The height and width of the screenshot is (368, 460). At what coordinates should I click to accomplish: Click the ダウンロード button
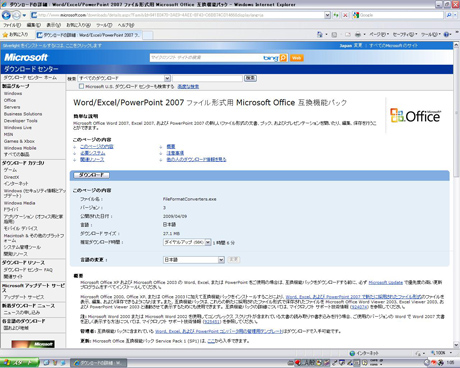point(91,175)
